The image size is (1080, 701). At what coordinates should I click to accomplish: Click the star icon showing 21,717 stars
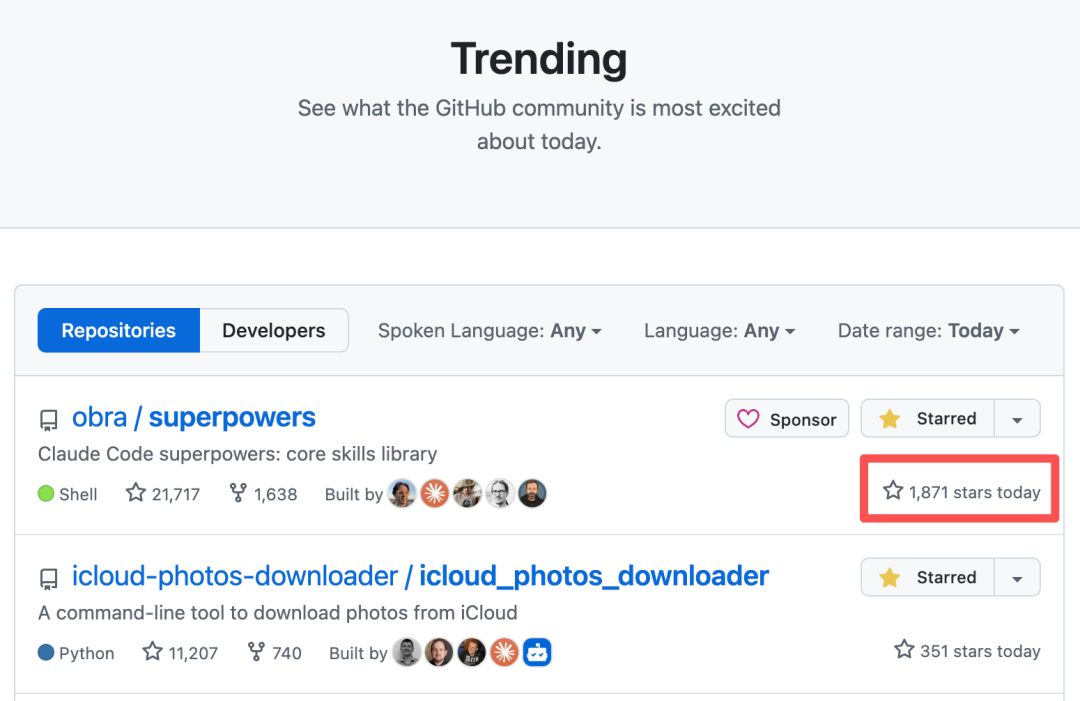[x=134, y=493]
